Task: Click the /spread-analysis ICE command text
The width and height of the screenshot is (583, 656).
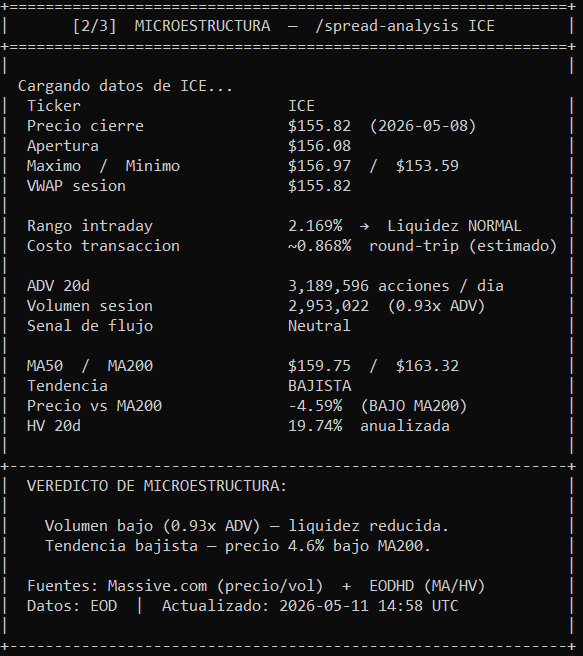Action: (405, 26)
